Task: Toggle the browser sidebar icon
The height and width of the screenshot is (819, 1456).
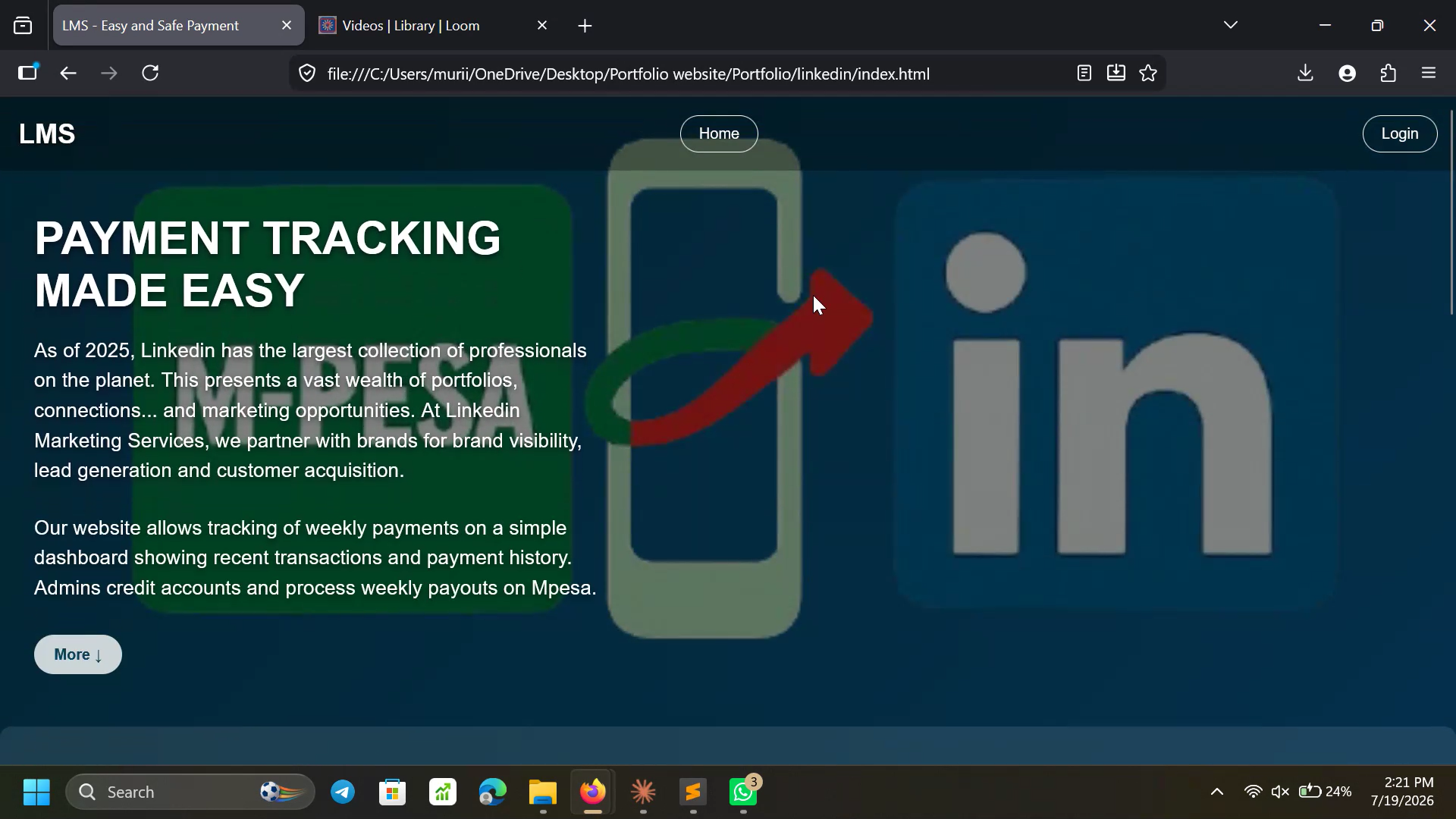Action: tap(27, 73)
